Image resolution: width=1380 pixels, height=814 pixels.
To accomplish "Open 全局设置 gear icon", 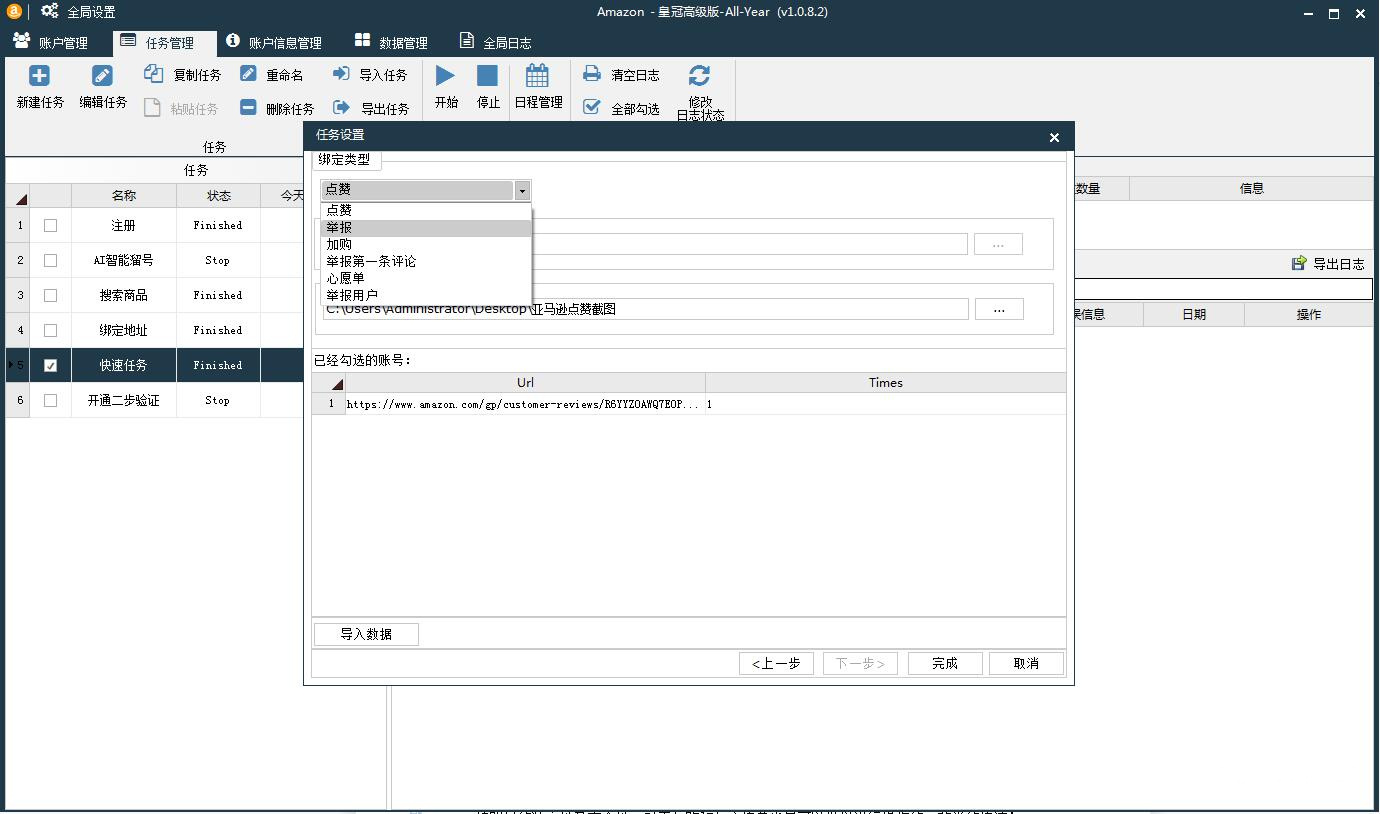I will click(x=50, y=11).
